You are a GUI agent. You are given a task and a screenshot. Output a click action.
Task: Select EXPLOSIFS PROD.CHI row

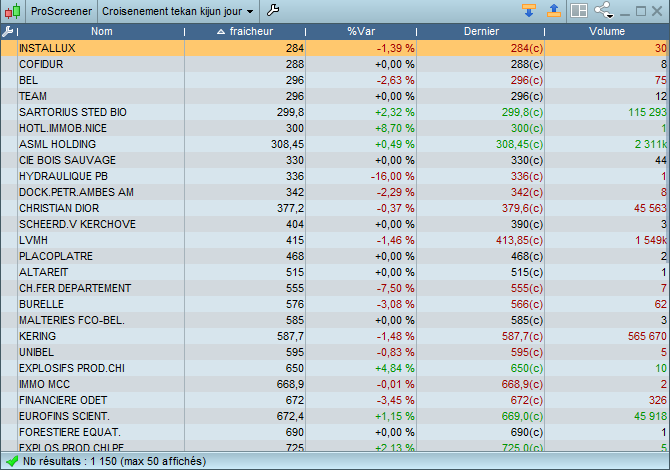click(335, 368)
